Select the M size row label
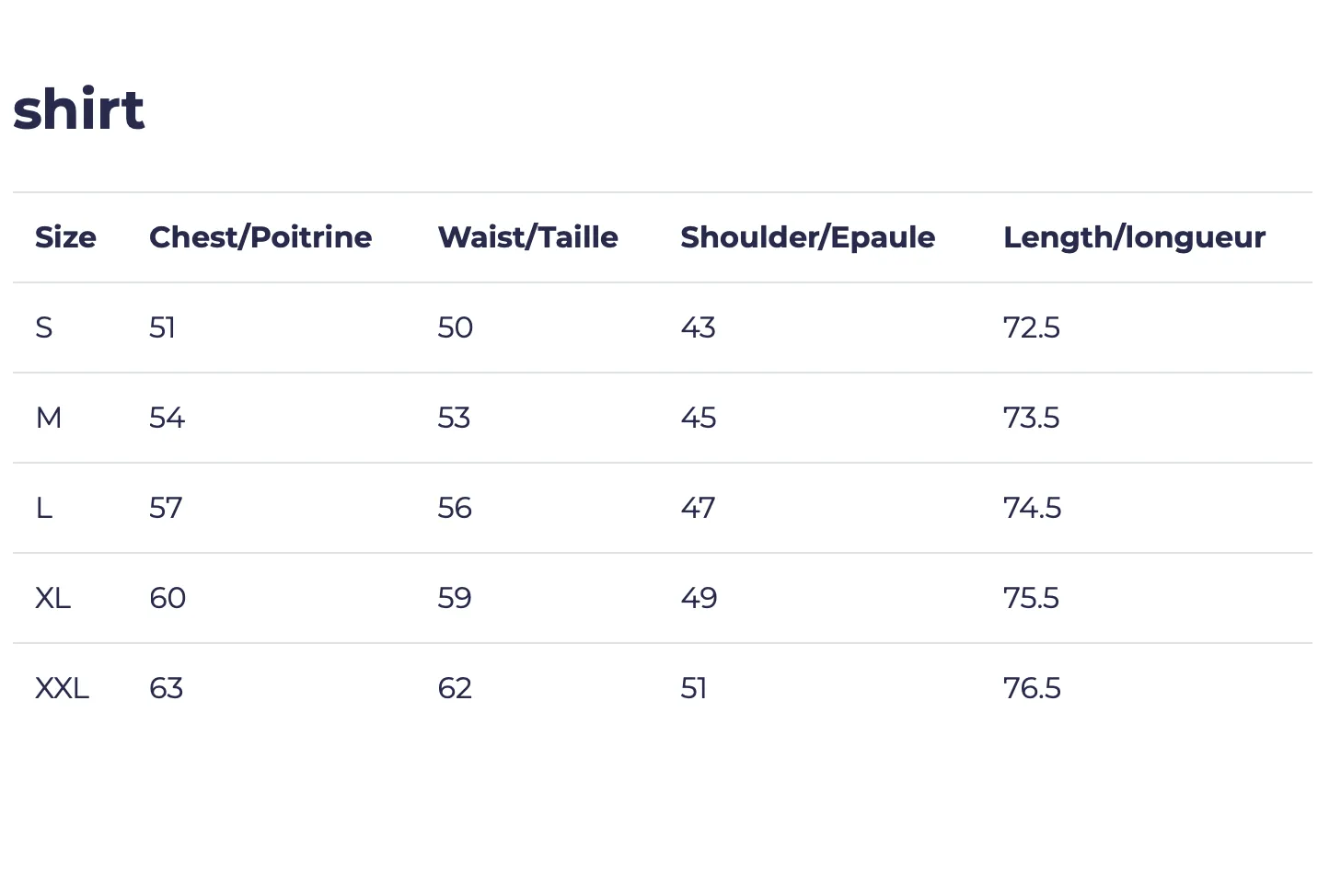This screenshot has width=1318, height=896. point(49,418)
